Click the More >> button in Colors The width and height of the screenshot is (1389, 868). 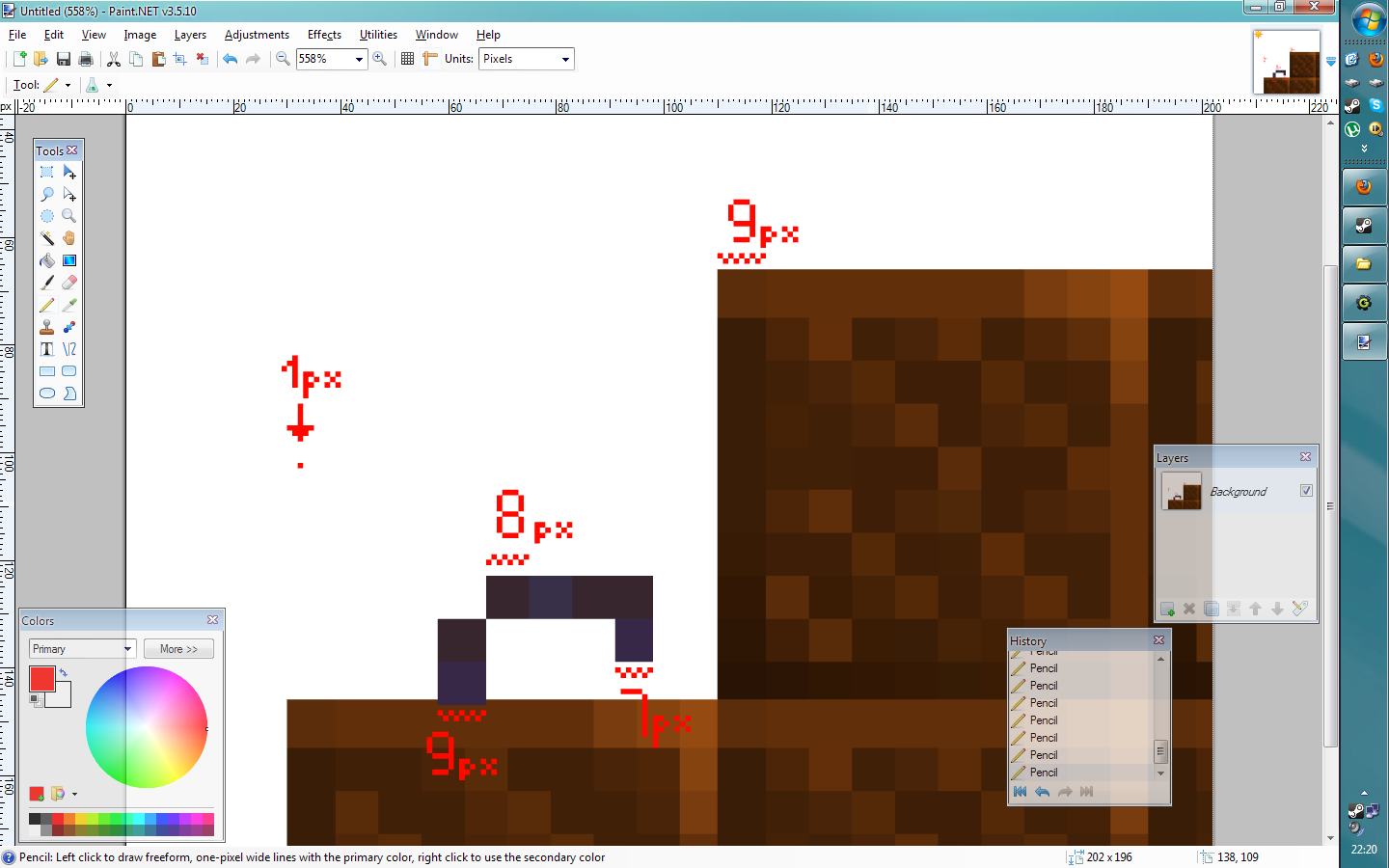pos(178,649)
